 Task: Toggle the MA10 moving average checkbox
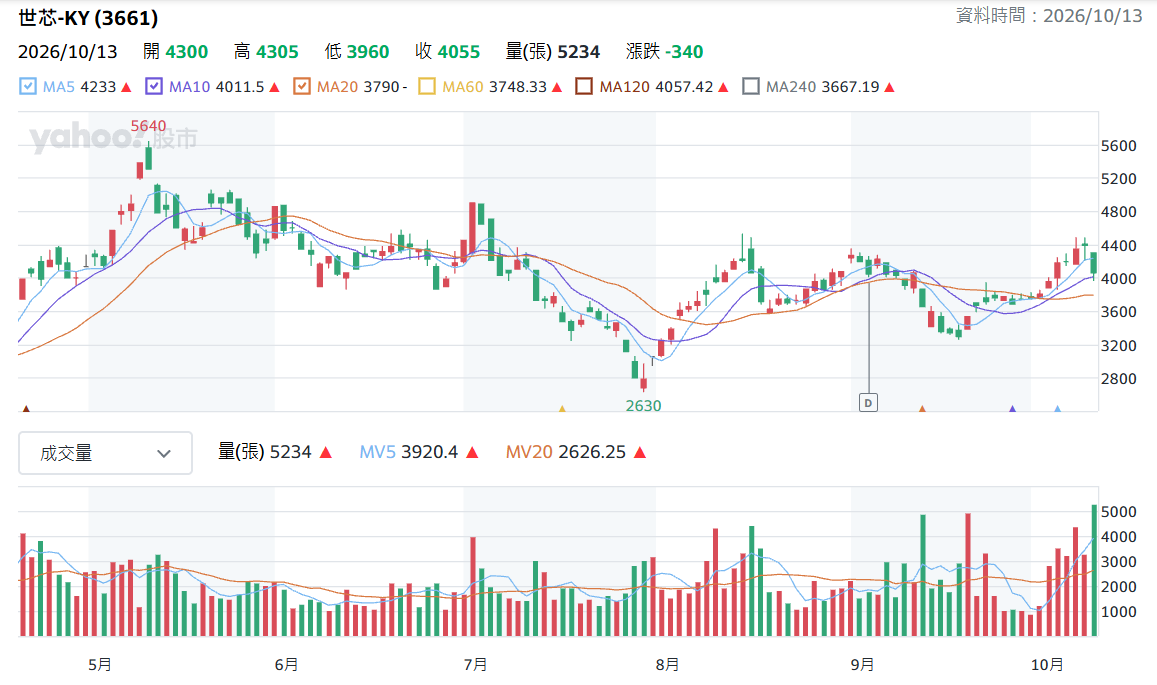pyautogui.click(x=154, y=87)
